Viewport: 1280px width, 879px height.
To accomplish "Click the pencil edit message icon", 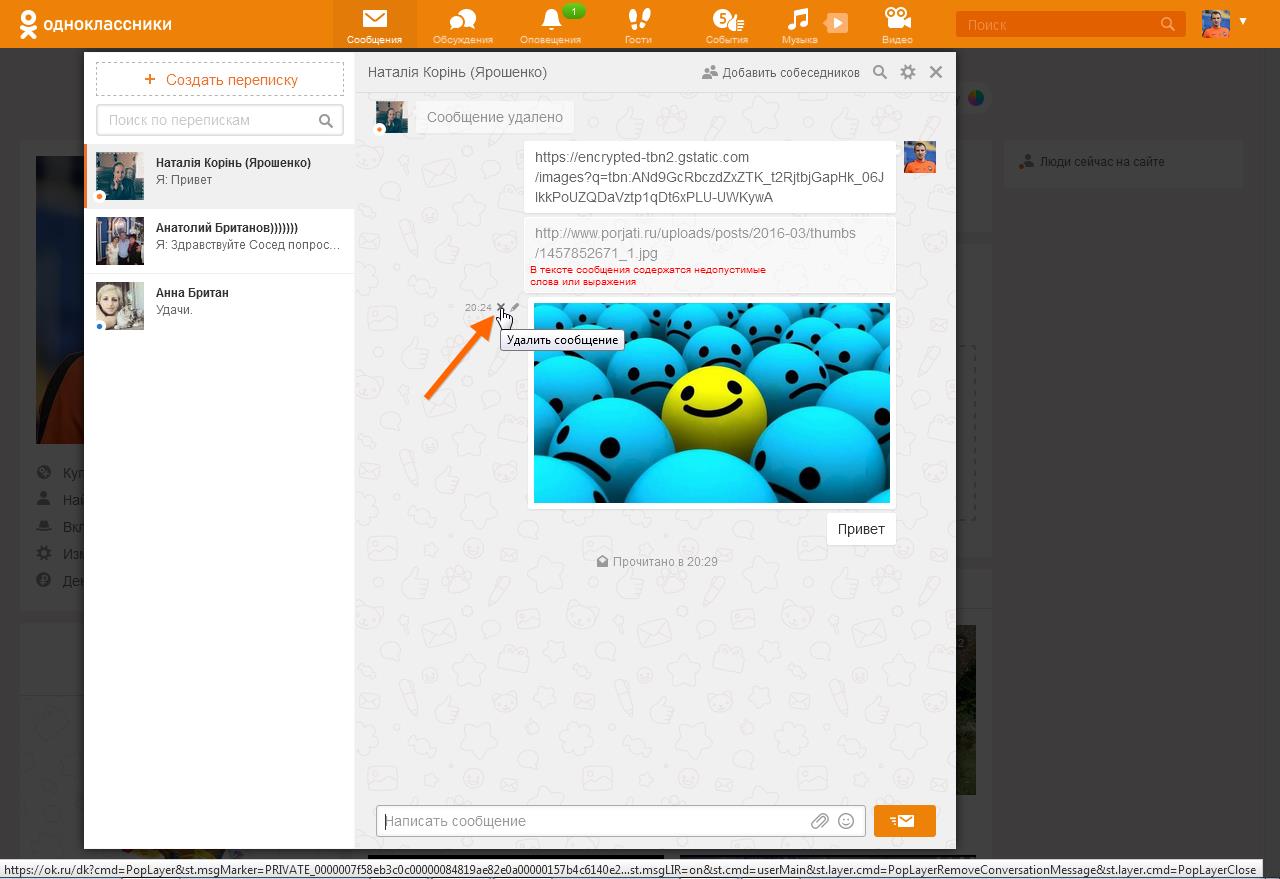I will (x=515, y=308).
